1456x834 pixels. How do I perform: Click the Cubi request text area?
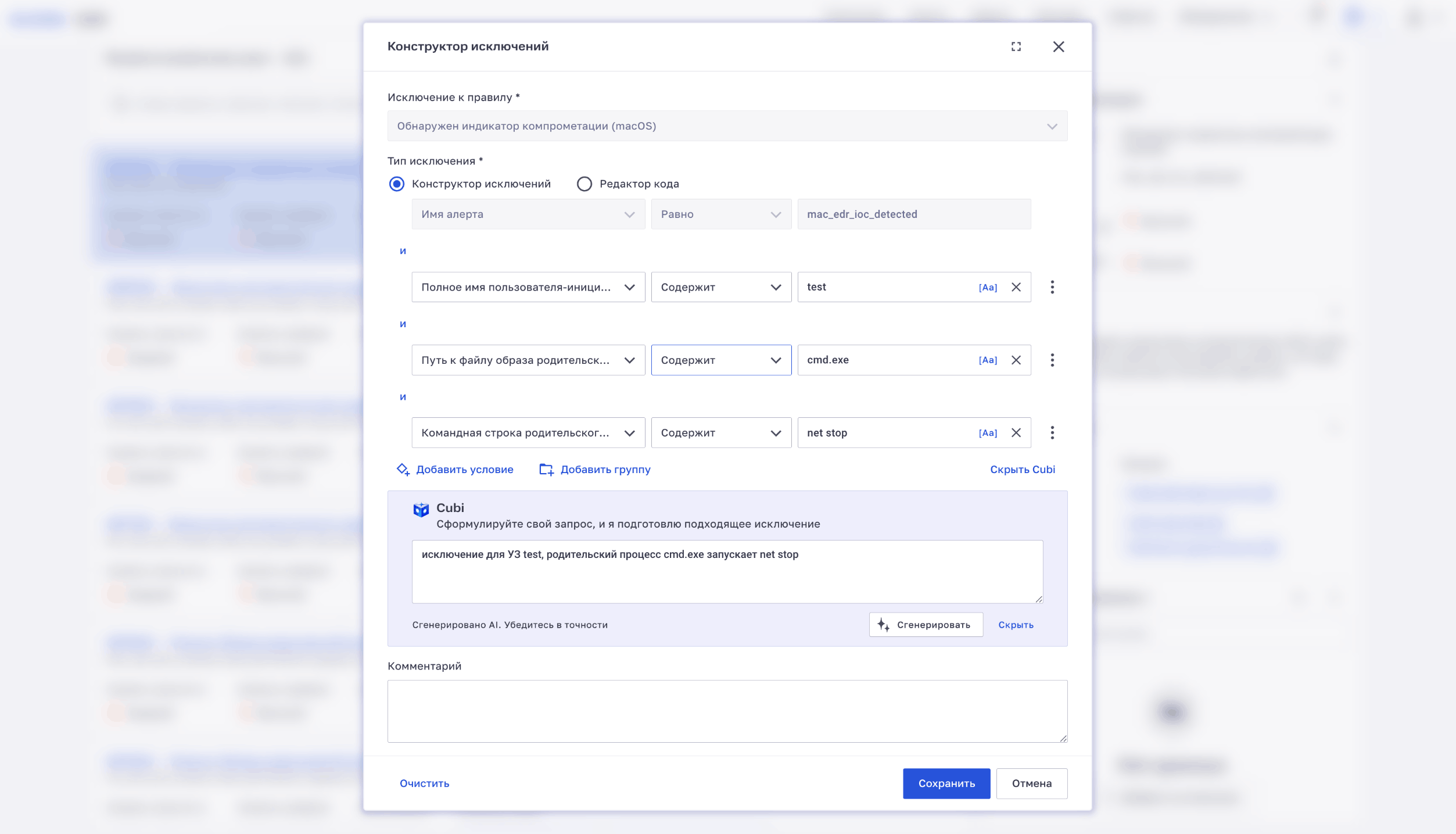pos(727,572)
